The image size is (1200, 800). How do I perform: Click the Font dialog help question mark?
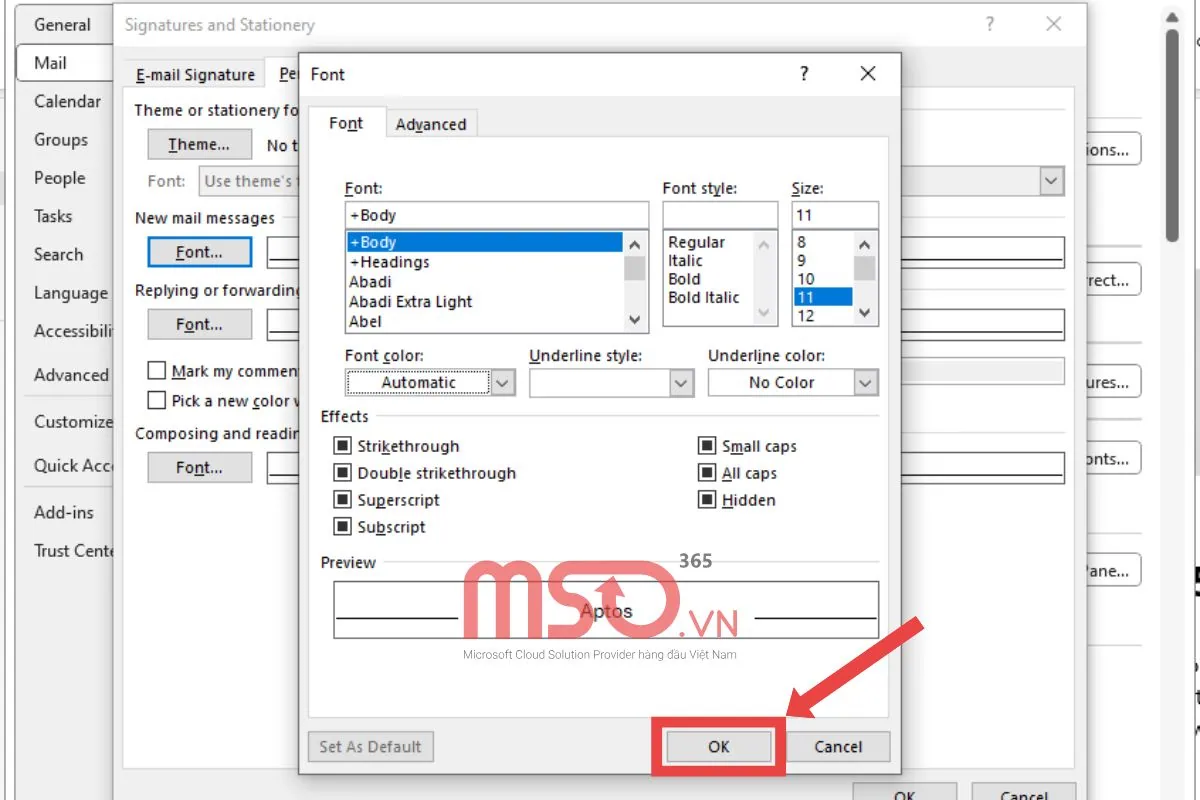tap(804, 74)
